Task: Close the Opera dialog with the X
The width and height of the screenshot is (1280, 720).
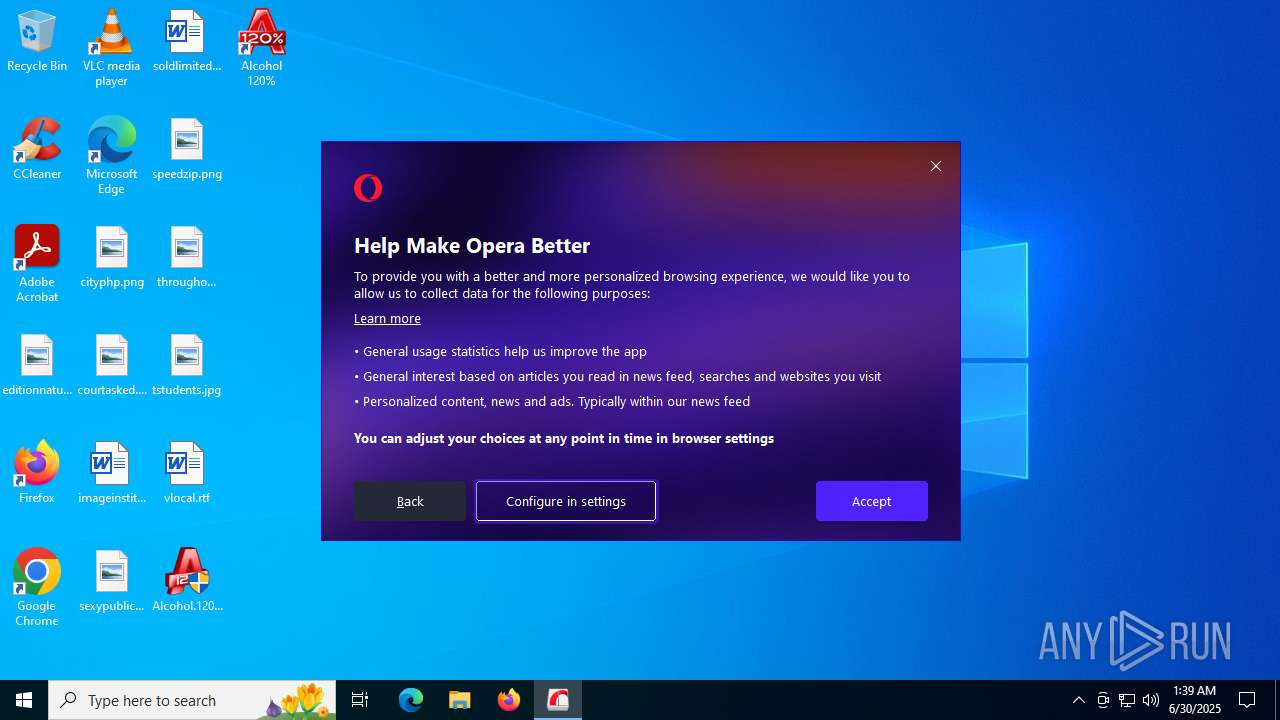Action: coord(936,166)
